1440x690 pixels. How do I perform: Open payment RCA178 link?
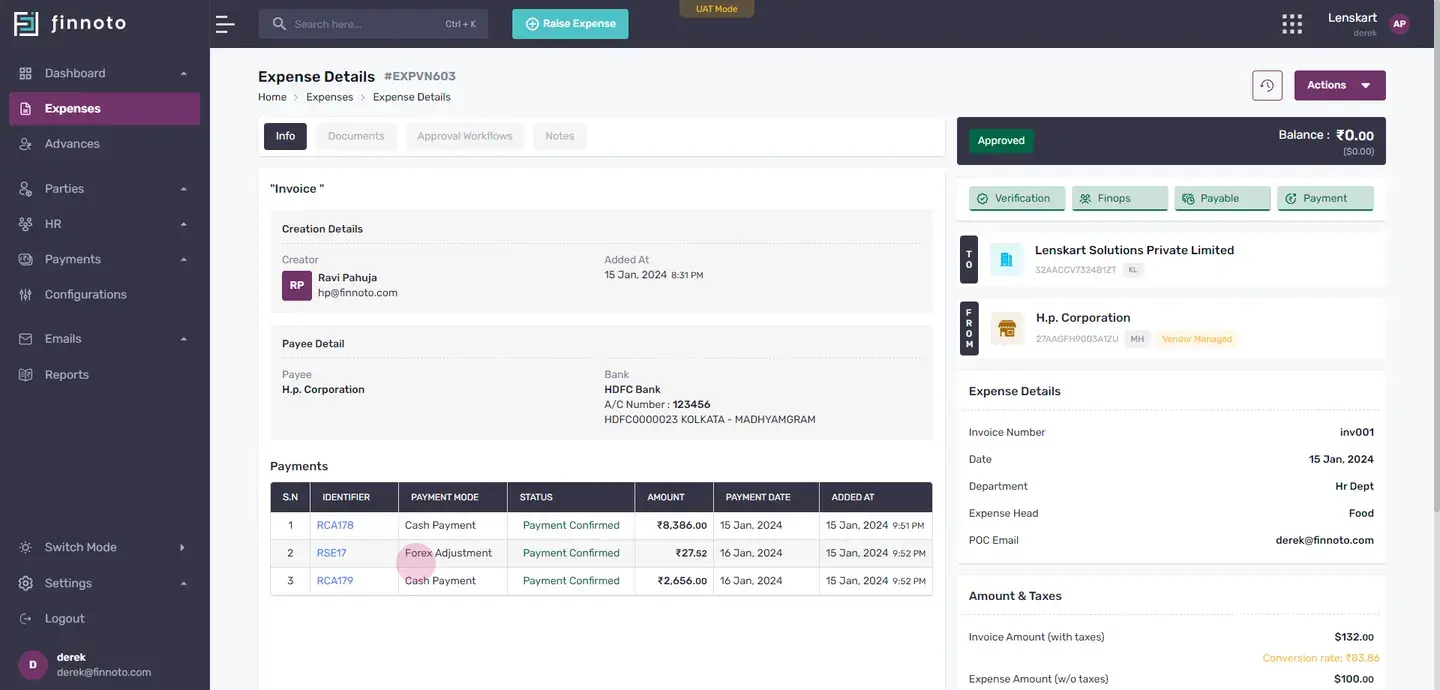[x=335, y=525]
